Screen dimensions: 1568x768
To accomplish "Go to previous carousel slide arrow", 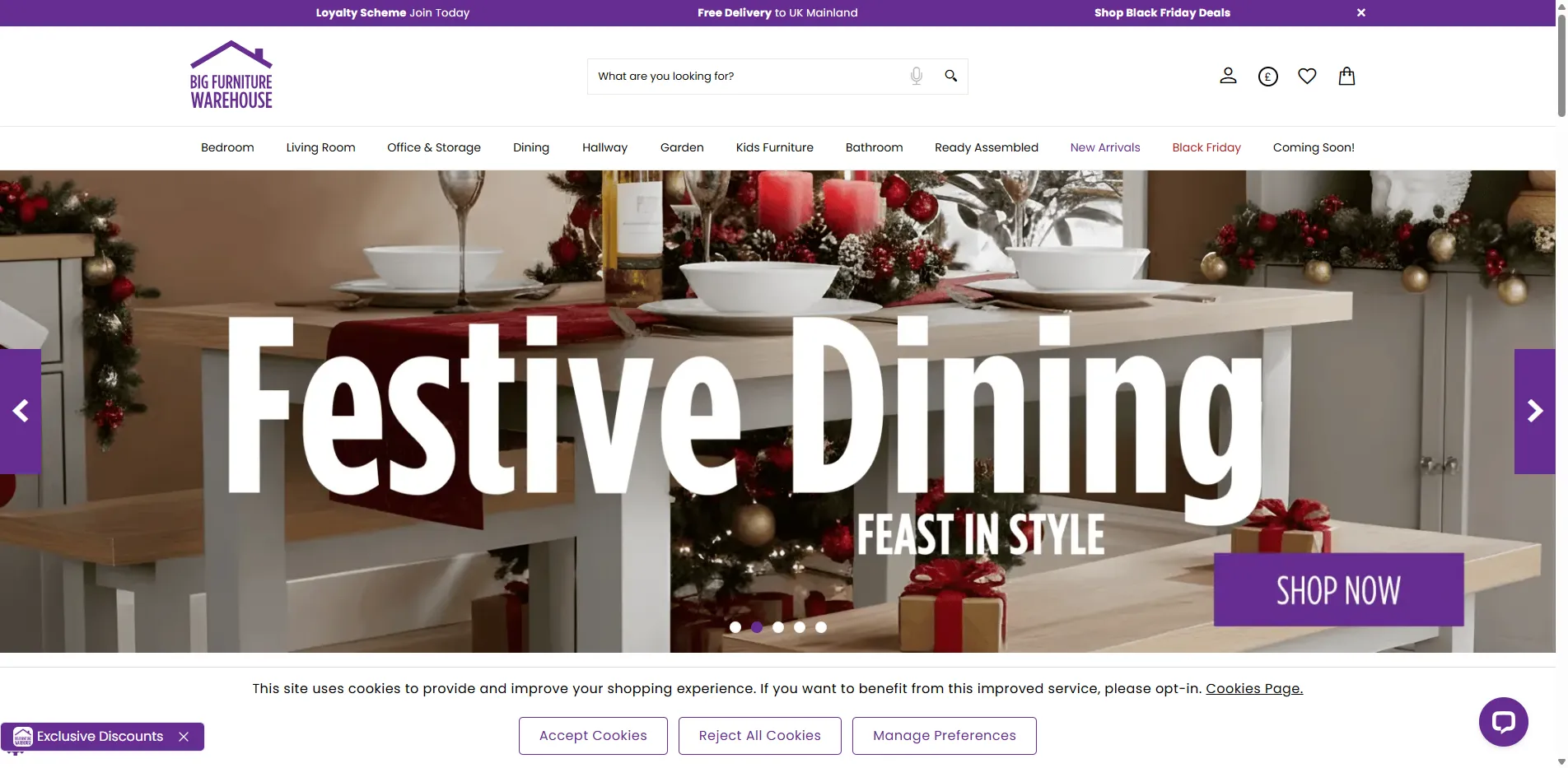I will pos(21,411).
